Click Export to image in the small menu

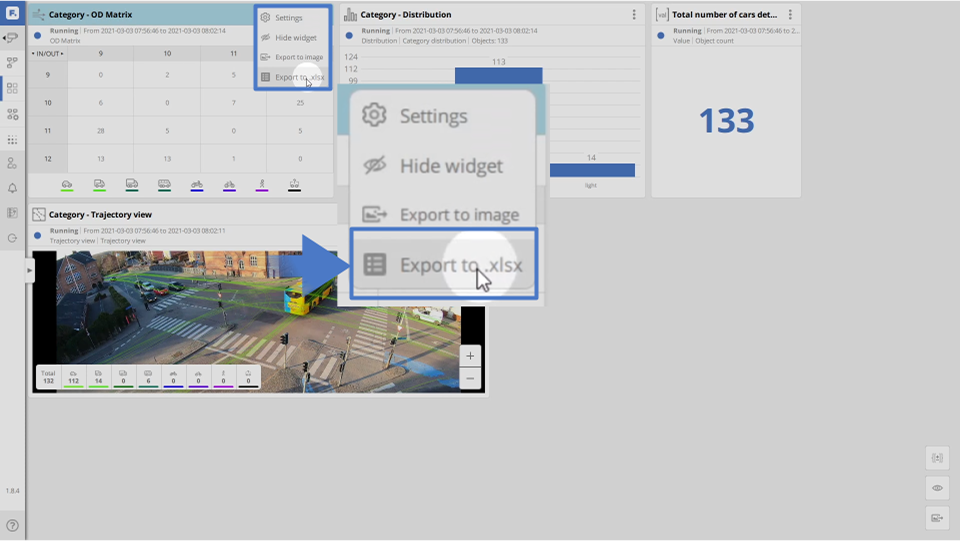click(x=297, y=57)
